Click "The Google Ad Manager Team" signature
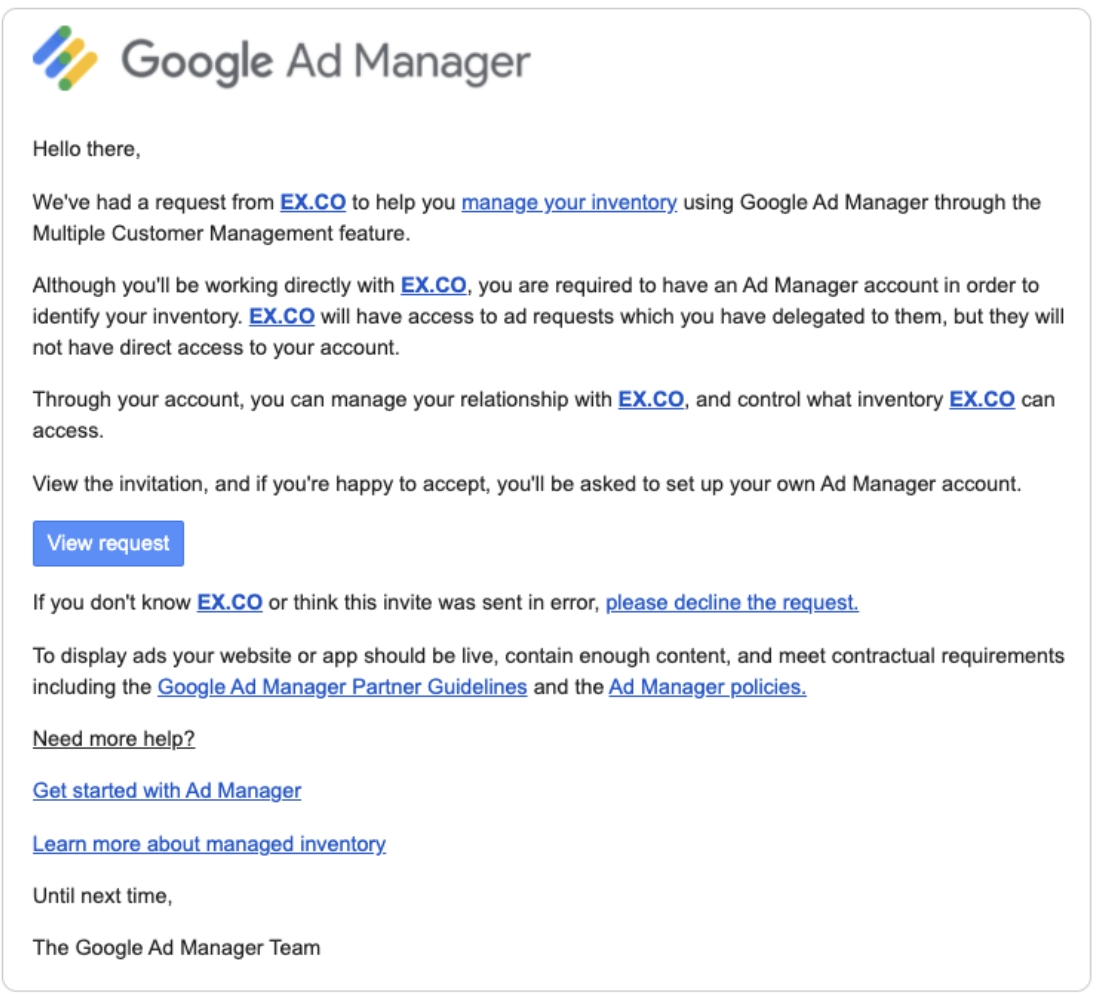1096x994 pixels. [177, 948]
